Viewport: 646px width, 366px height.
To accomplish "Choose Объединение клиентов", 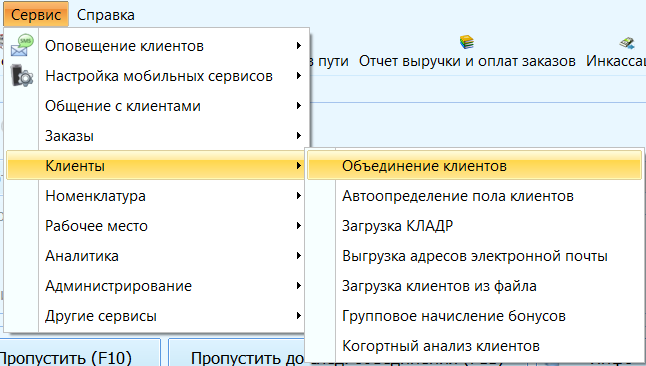I will pyautogui.click(x=475, y=166).
